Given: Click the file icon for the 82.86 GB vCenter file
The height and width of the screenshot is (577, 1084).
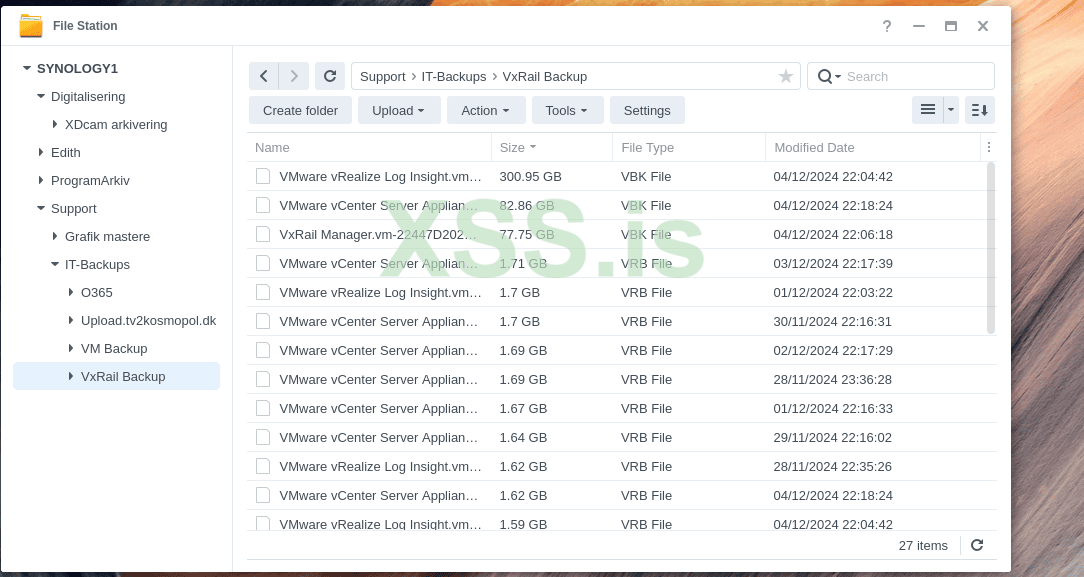Looking at the screenshot, I should 263,205.
